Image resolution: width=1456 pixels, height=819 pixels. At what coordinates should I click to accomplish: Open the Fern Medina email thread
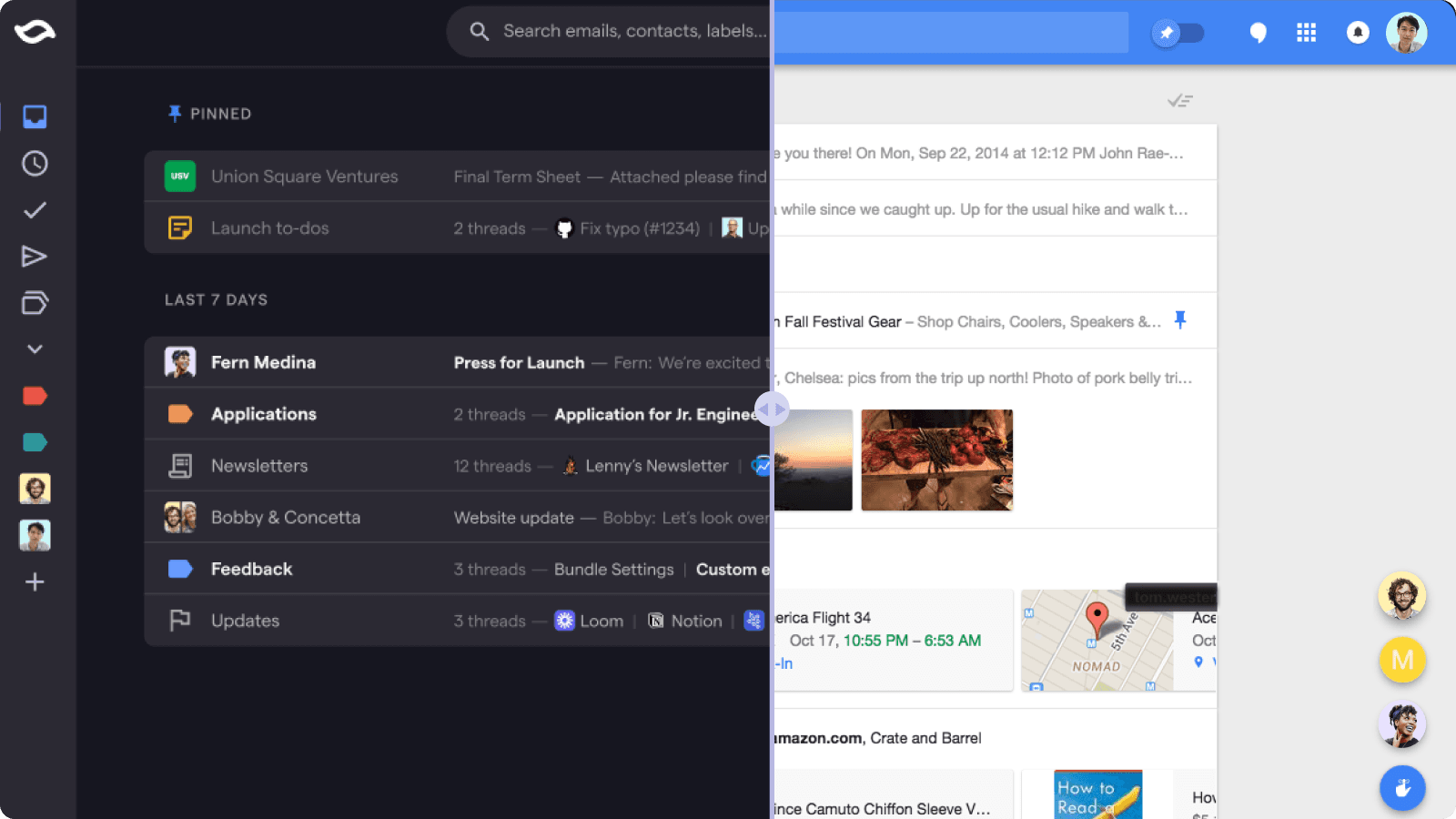point(455,362)
